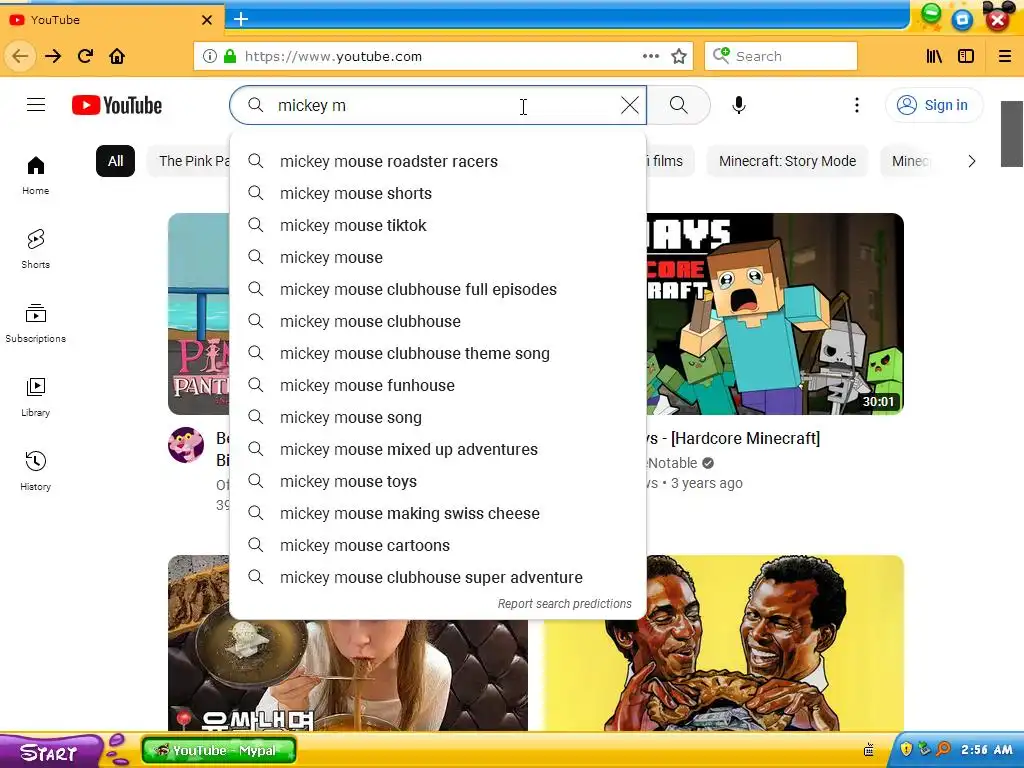Toggle the browser sidebar icon

click(x=966, y=56)
